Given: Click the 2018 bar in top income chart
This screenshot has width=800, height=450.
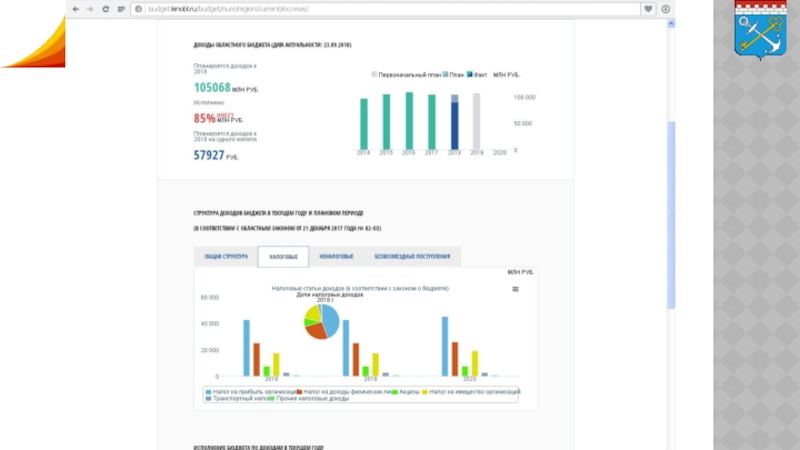Looking at the screenshot, I should coord(455,122).
